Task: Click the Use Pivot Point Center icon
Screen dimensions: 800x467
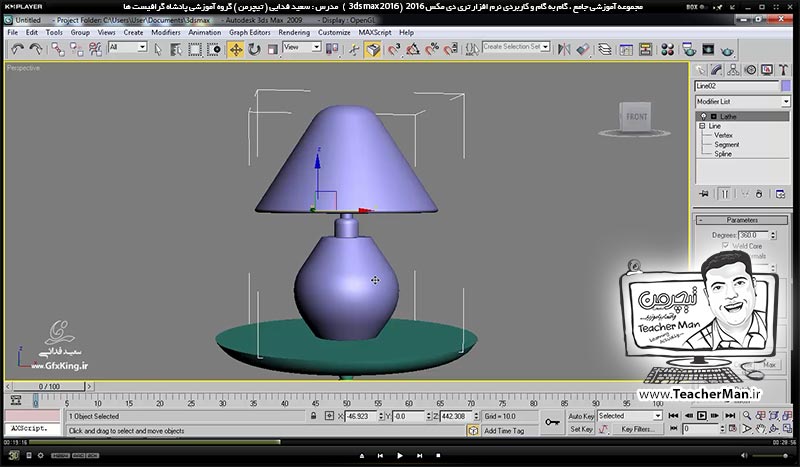Action: (x=332, y=50)
